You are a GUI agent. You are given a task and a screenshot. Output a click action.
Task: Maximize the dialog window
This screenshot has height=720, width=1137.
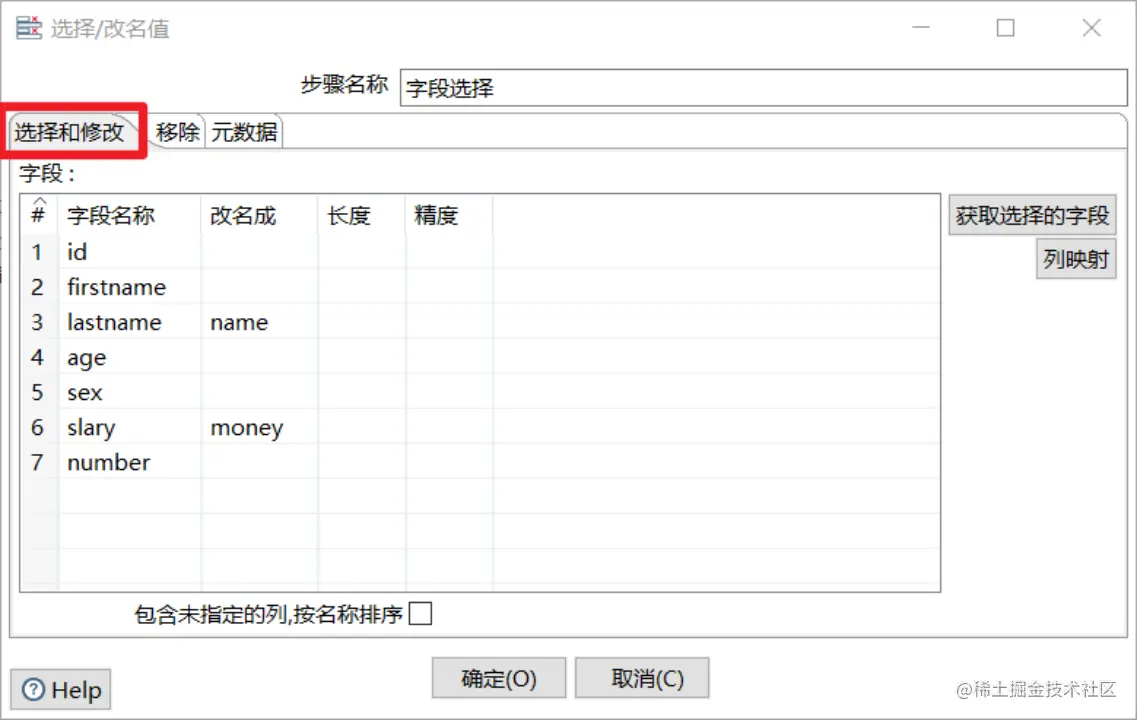click(1005, 28)
